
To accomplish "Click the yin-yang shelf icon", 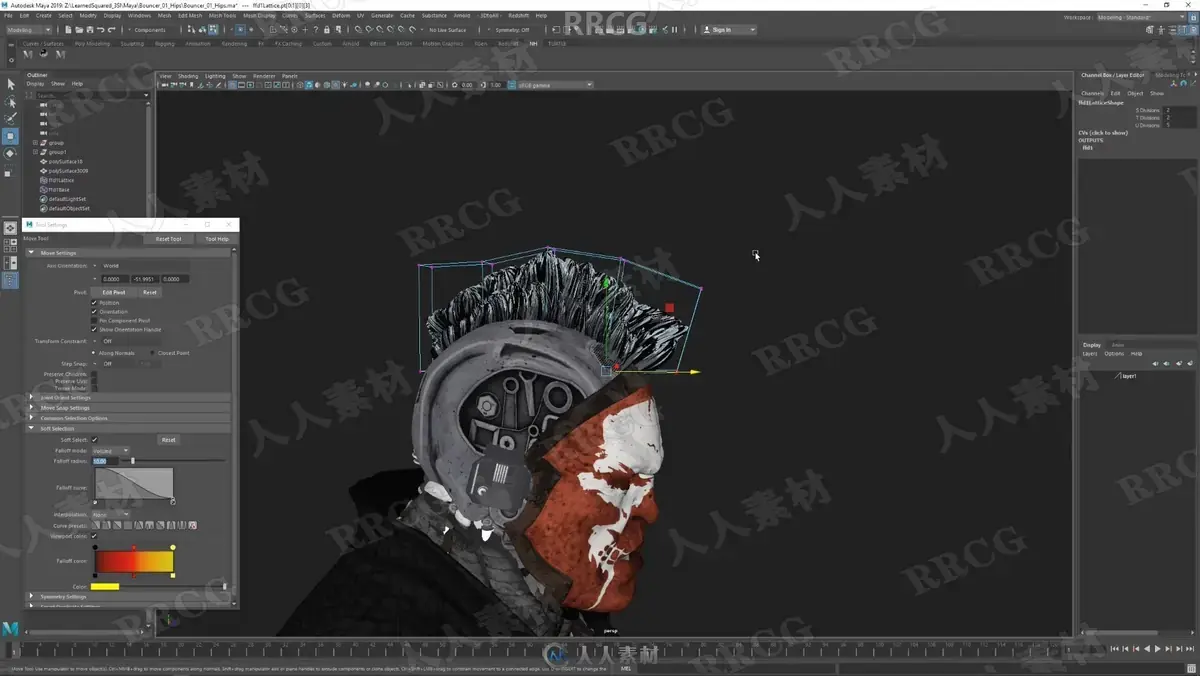I will pyautogui.click(x=44, y=55).
